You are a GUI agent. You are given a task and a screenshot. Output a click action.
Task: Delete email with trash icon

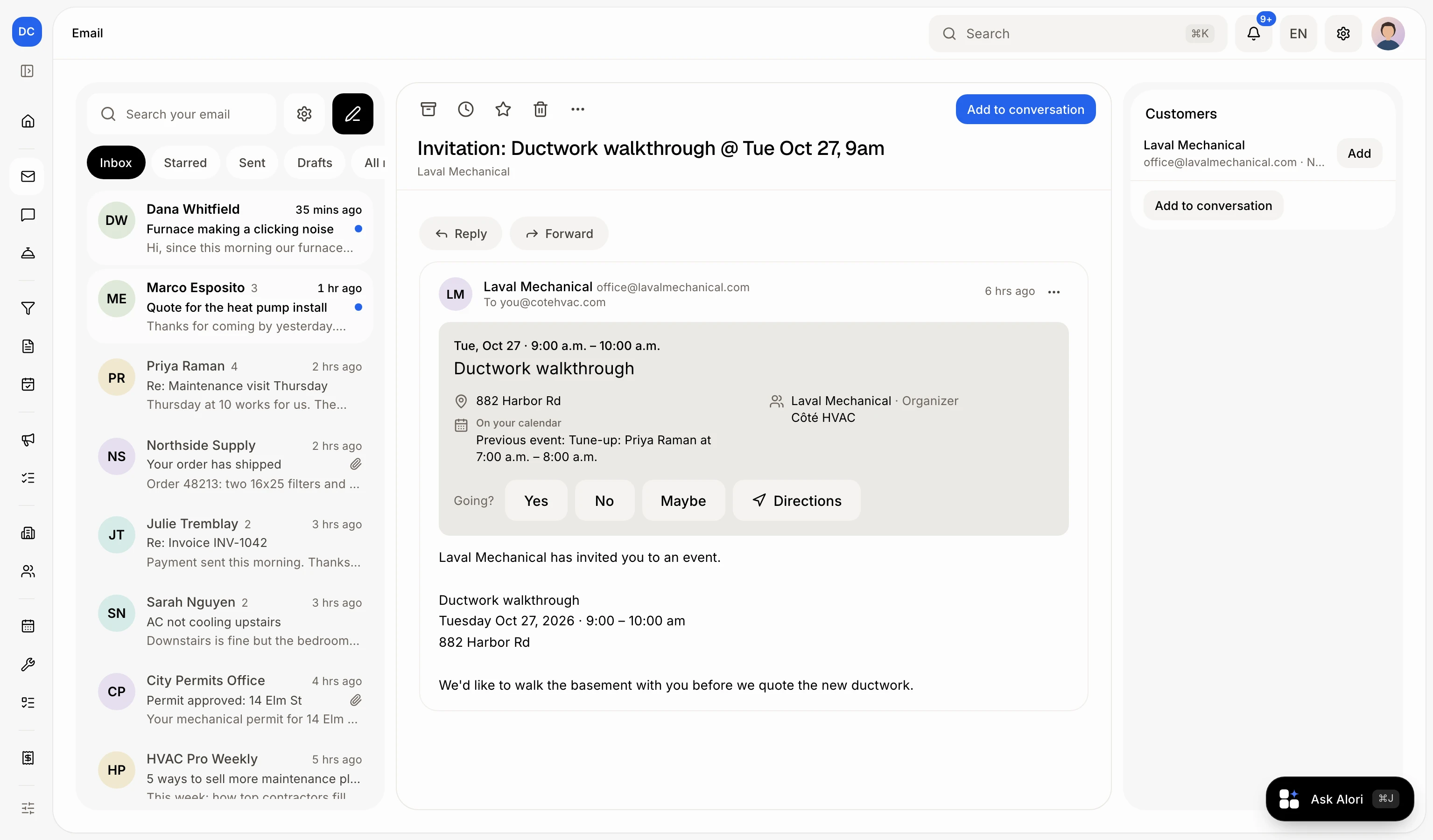tap(540, 109)
